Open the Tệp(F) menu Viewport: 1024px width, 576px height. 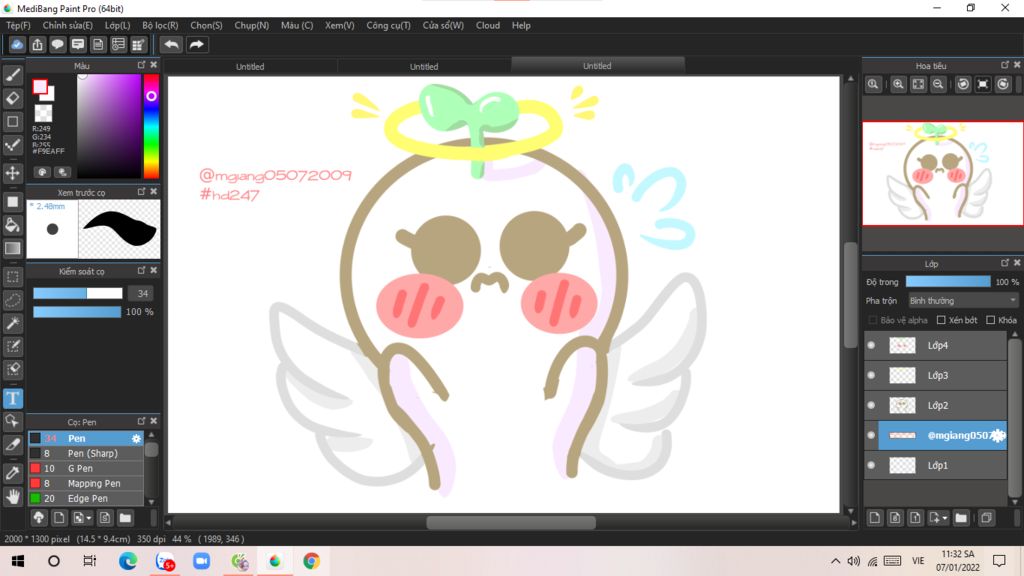(18, 25)
